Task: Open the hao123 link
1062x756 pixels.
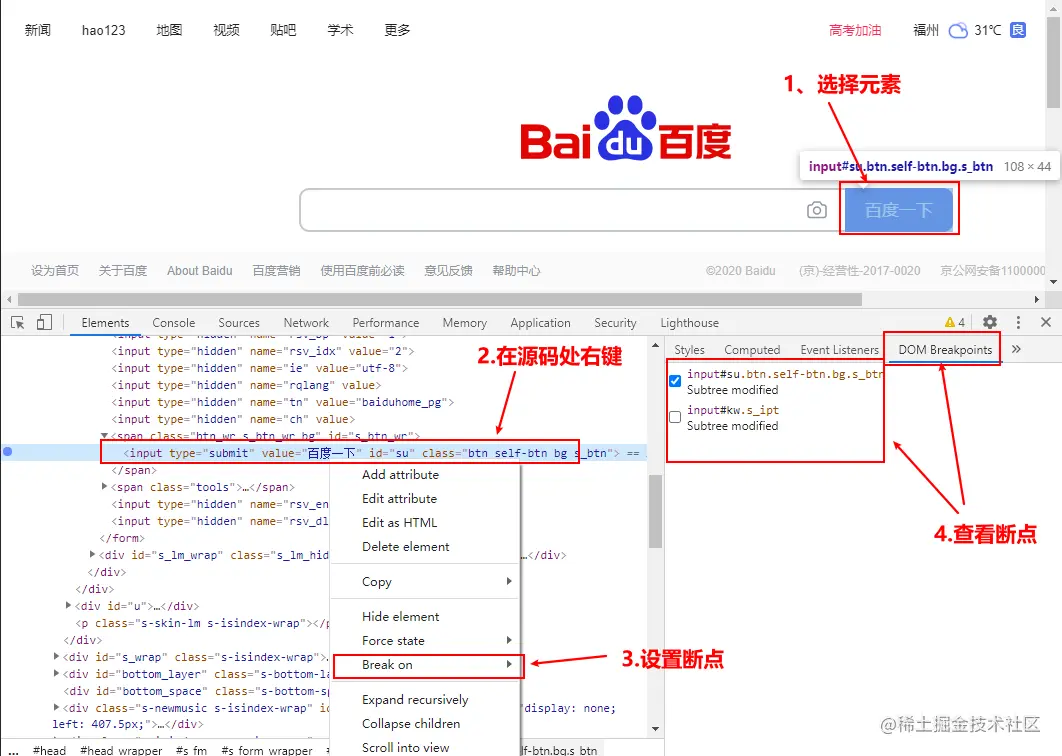Action: pyautogui.click(x=104, y=30)
